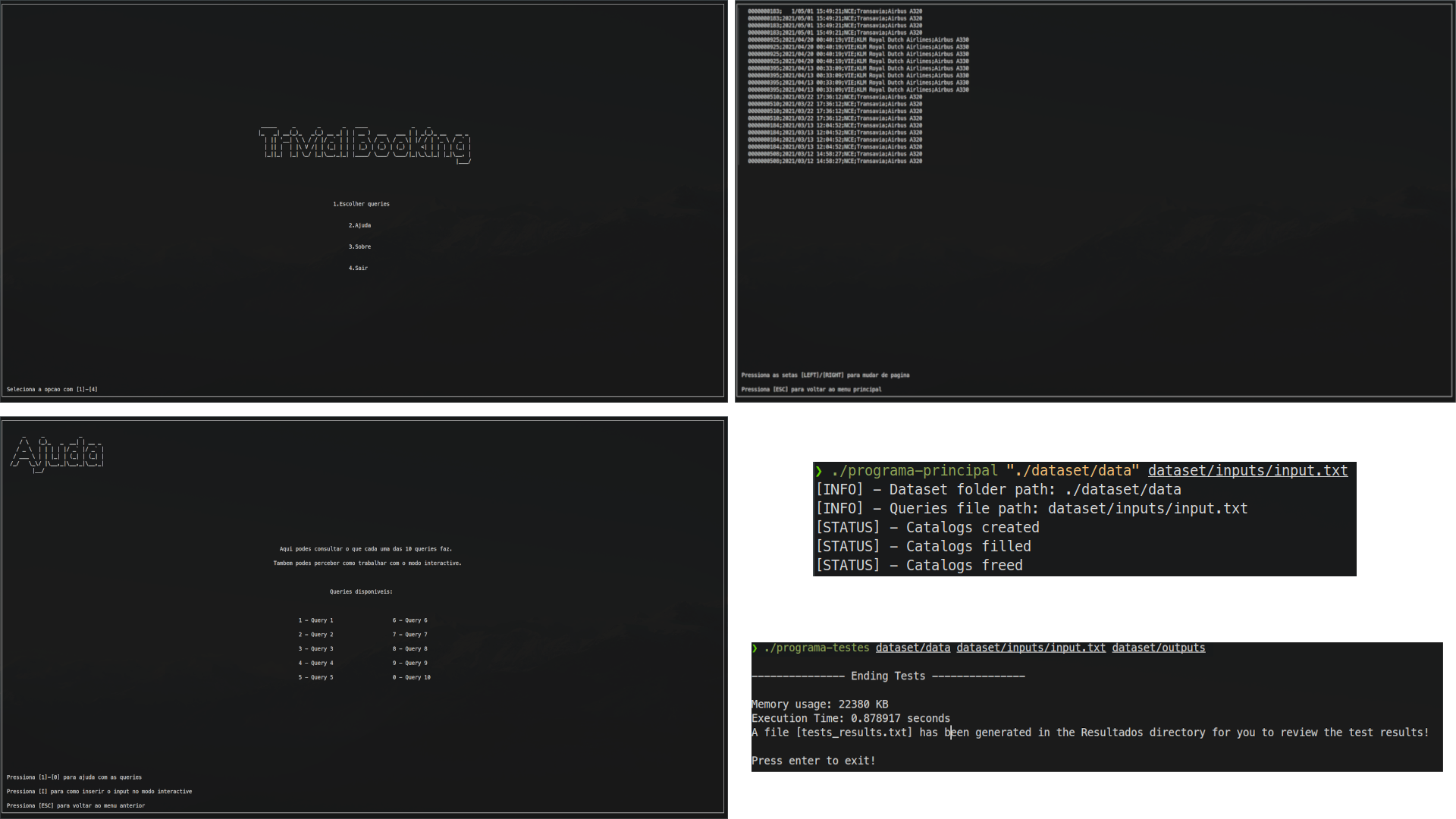Click the 'Pressiona [I]' interactive mode hint
Image resolution: width=1456 pixels, height=819 pixels.
(x=99, y=791)
